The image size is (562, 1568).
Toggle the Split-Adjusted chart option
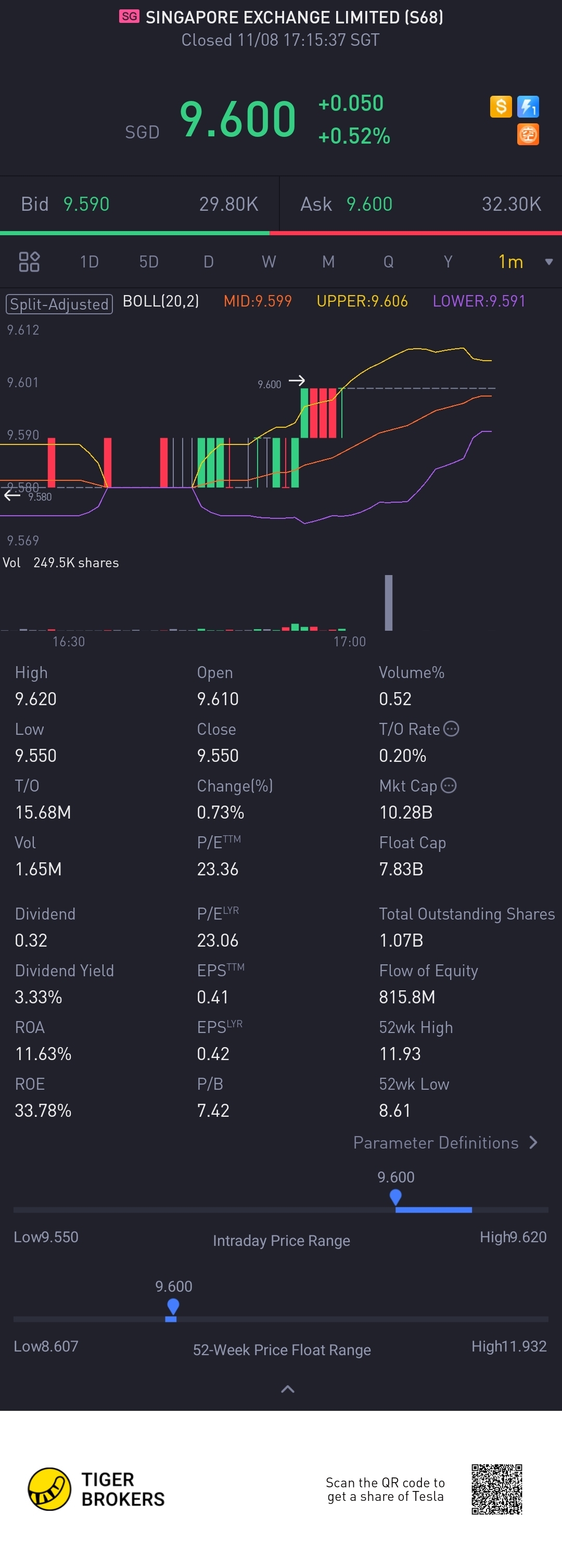59,303
